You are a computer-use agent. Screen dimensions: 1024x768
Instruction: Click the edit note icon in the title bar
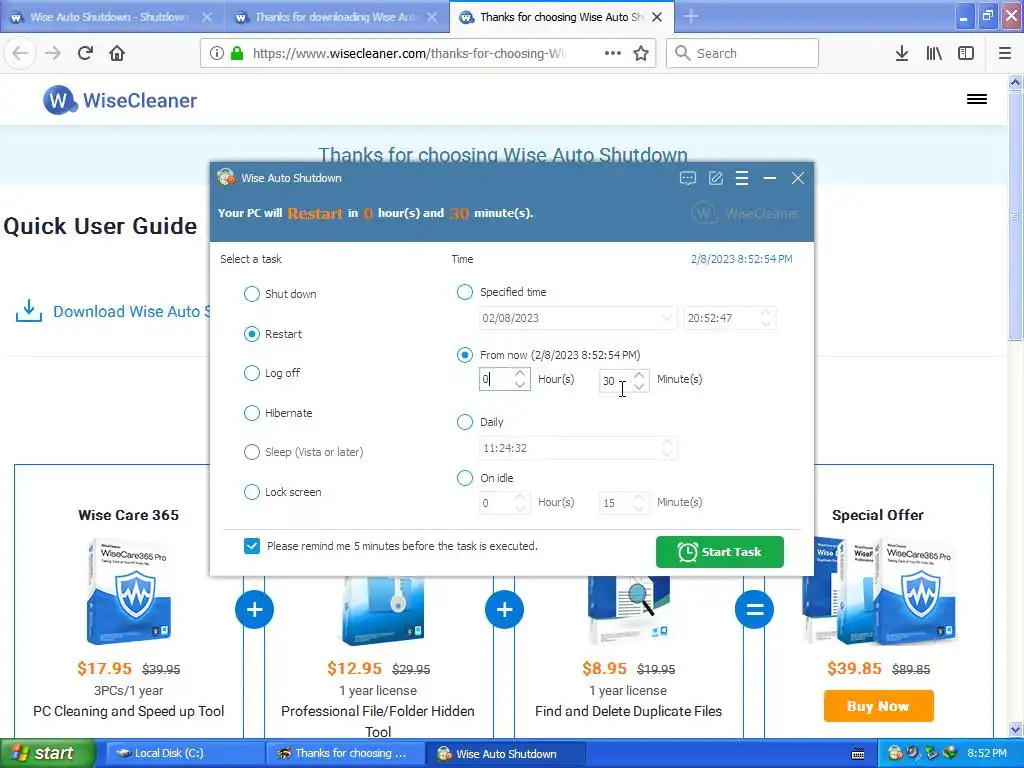point(716,178)
